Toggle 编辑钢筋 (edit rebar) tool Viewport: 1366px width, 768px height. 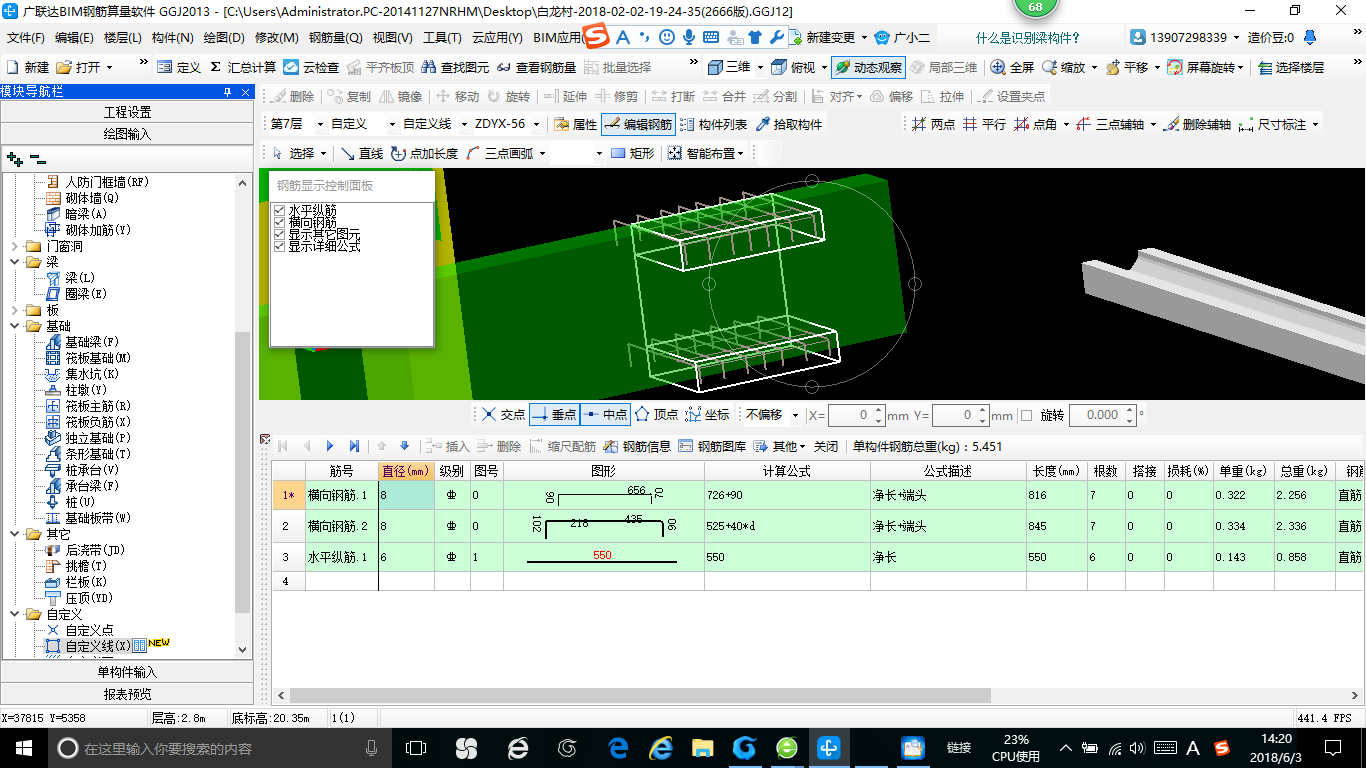click(638, 125)
